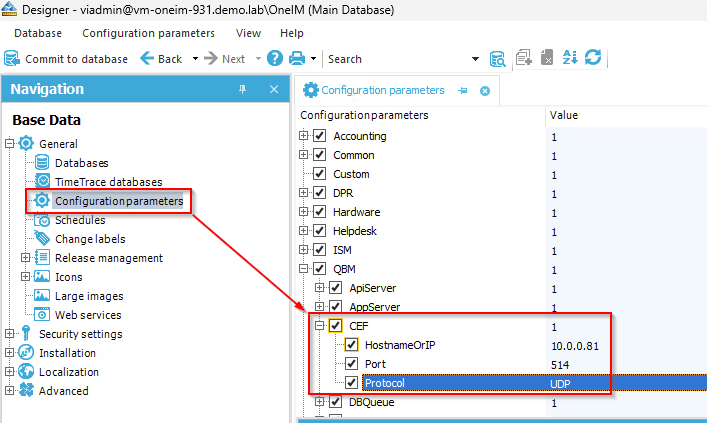This screenshot has width=707, height=423.
Task: Expand the Common parameter node
Action: coord(303,154)
